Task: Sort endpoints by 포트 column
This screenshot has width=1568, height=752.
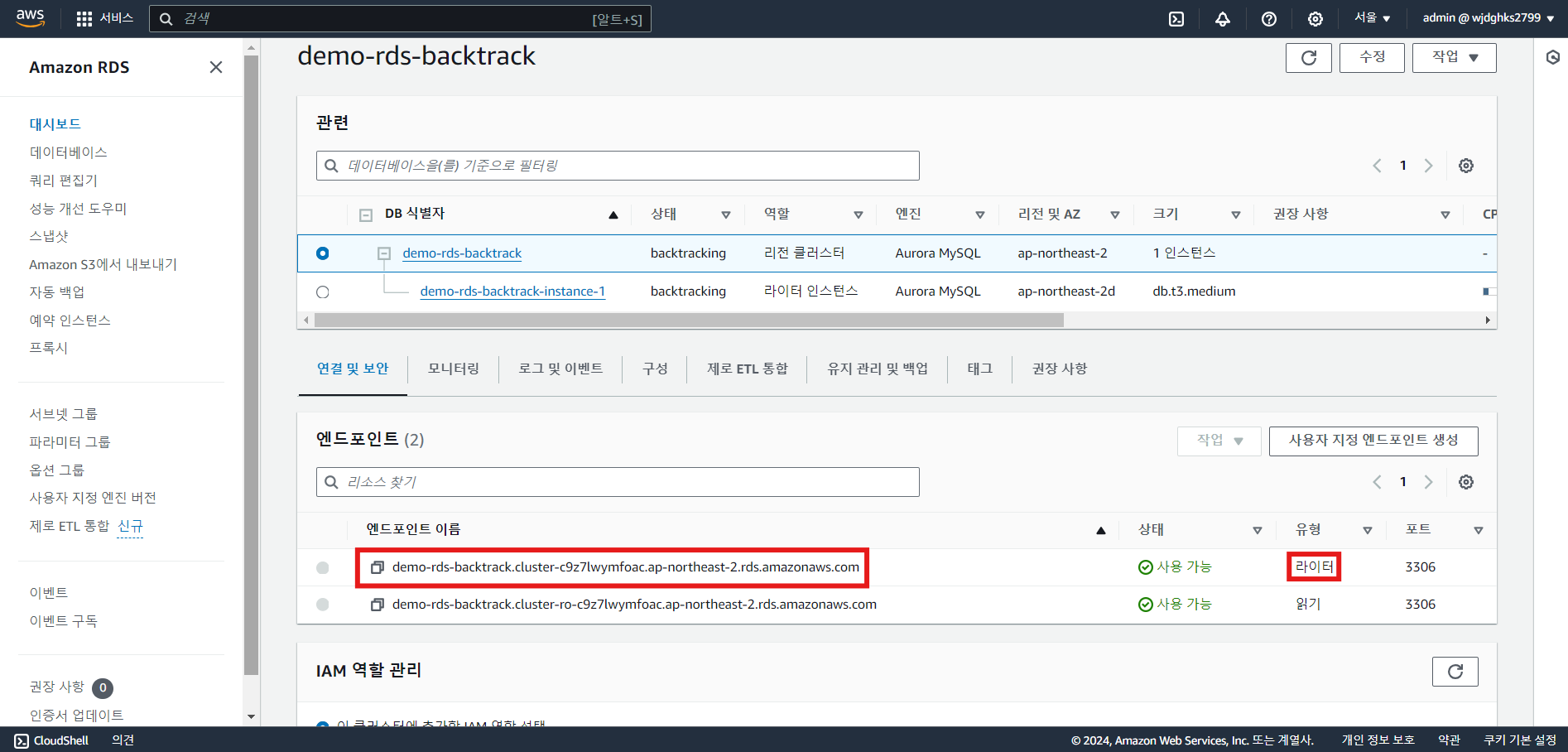Action: tap(1479, 530)
